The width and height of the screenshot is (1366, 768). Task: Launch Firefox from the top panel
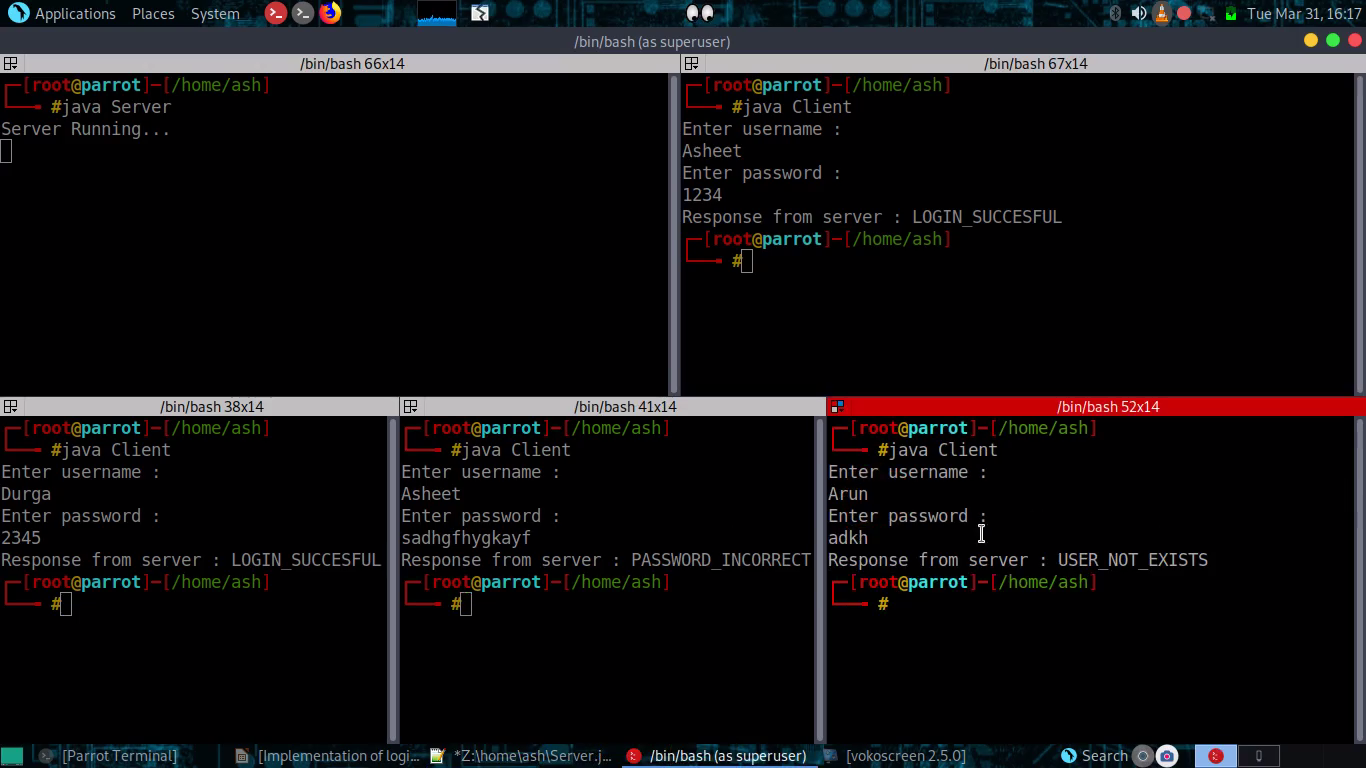(x=330, y=14)
